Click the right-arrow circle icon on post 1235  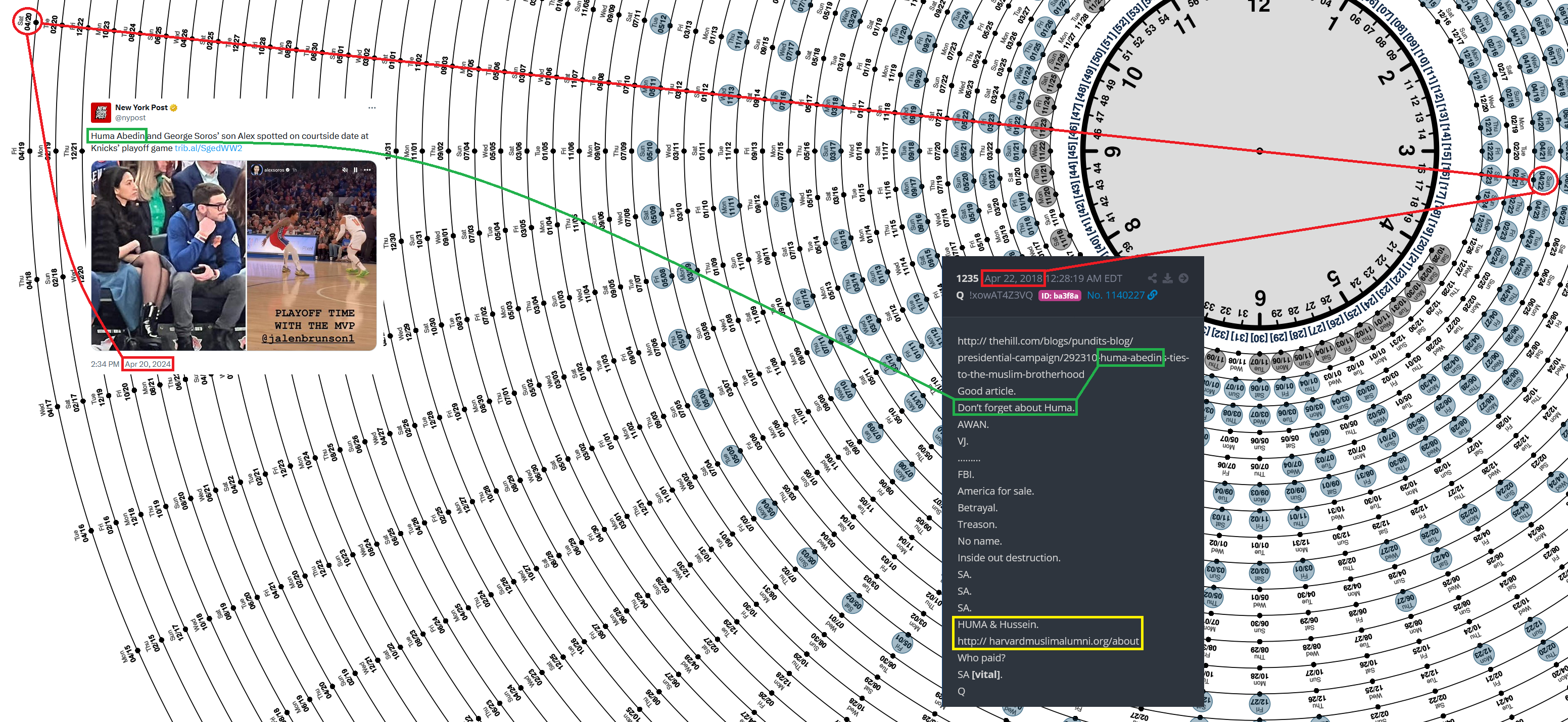click(1183, 278)
